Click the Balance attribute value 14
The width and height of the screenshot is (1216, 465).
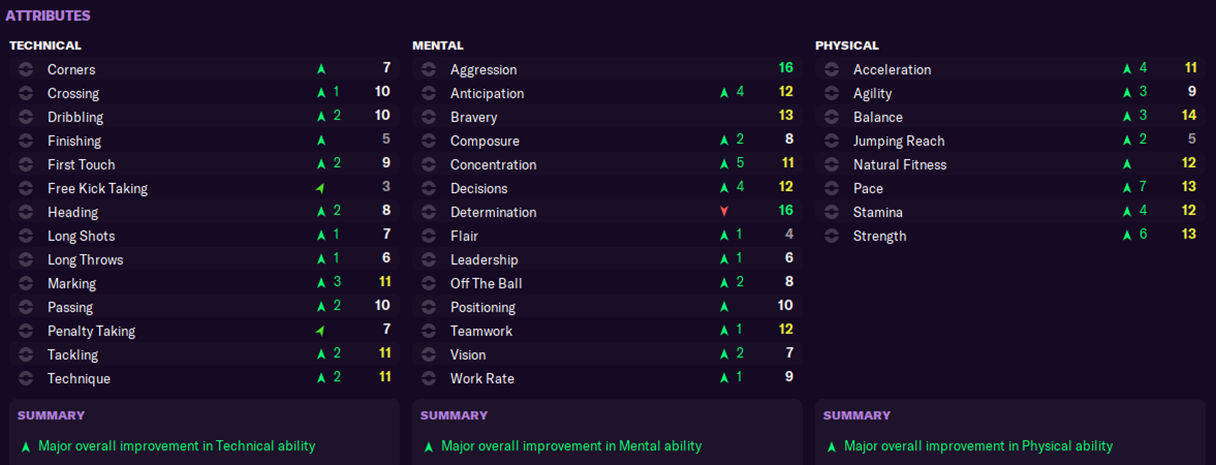(x=1189, y=116)
